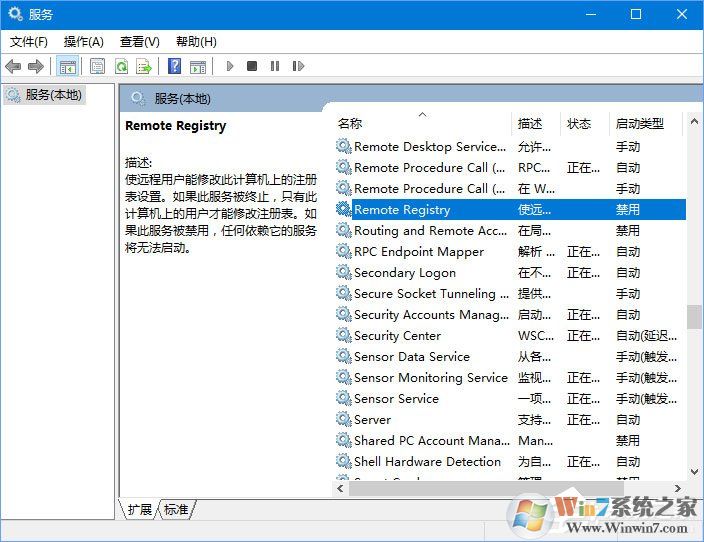704x542 pixels.
Task: Select the Shared PC Account Mana service name
Action: point(431,441)
